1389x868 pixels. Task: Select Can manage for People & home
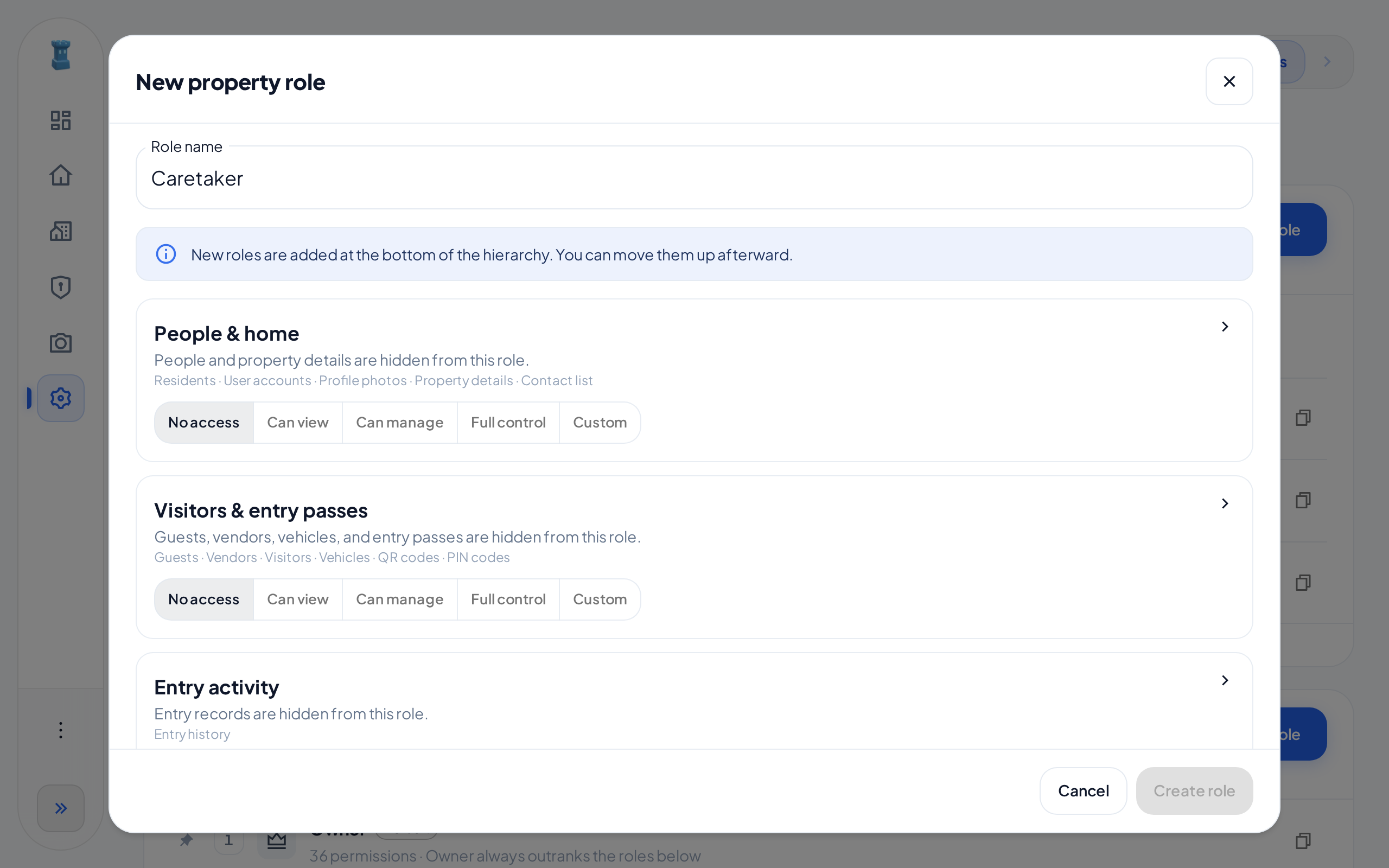(399, 423)
